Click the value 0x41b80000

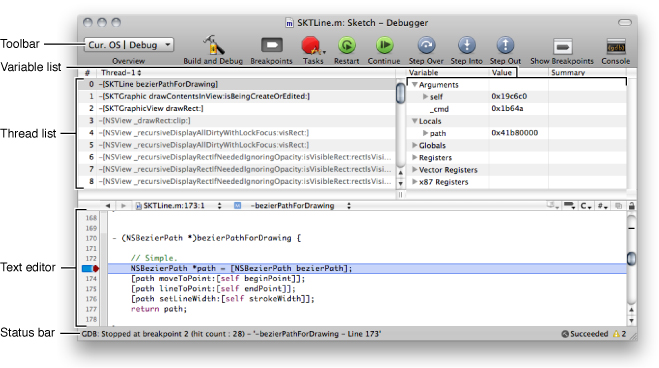[514, 133]
